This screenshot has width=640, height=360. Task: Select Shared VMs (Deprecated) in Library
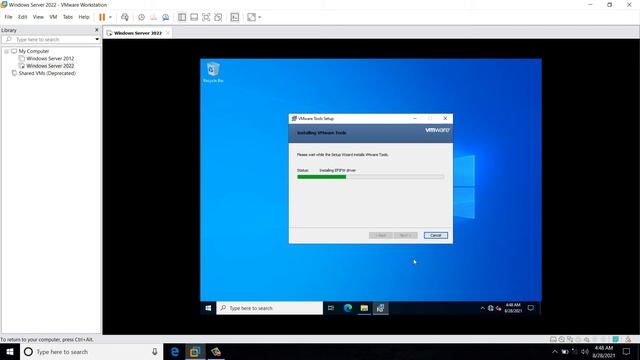pyautogui.click(x=47, y=73)
